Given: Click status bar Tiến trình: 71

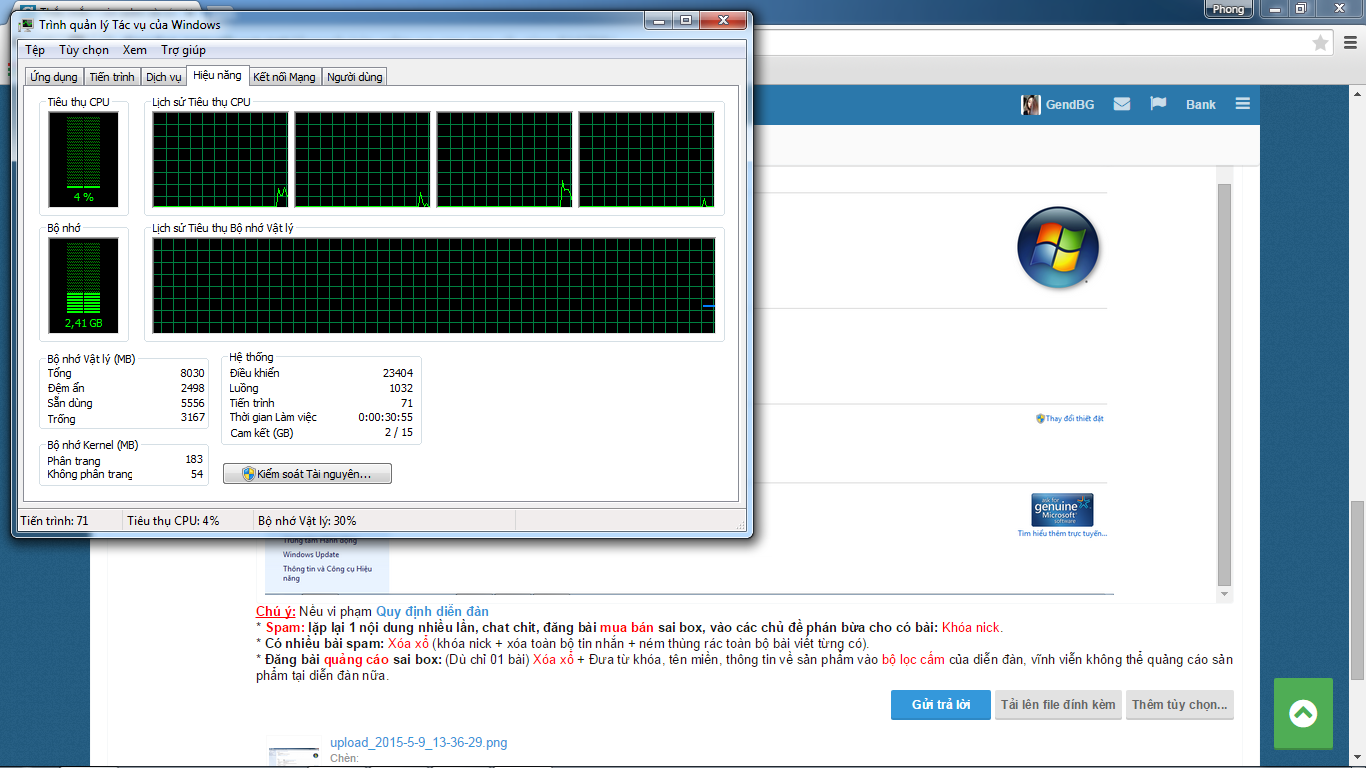Looking at the screenshot, I should pos(54,521).
